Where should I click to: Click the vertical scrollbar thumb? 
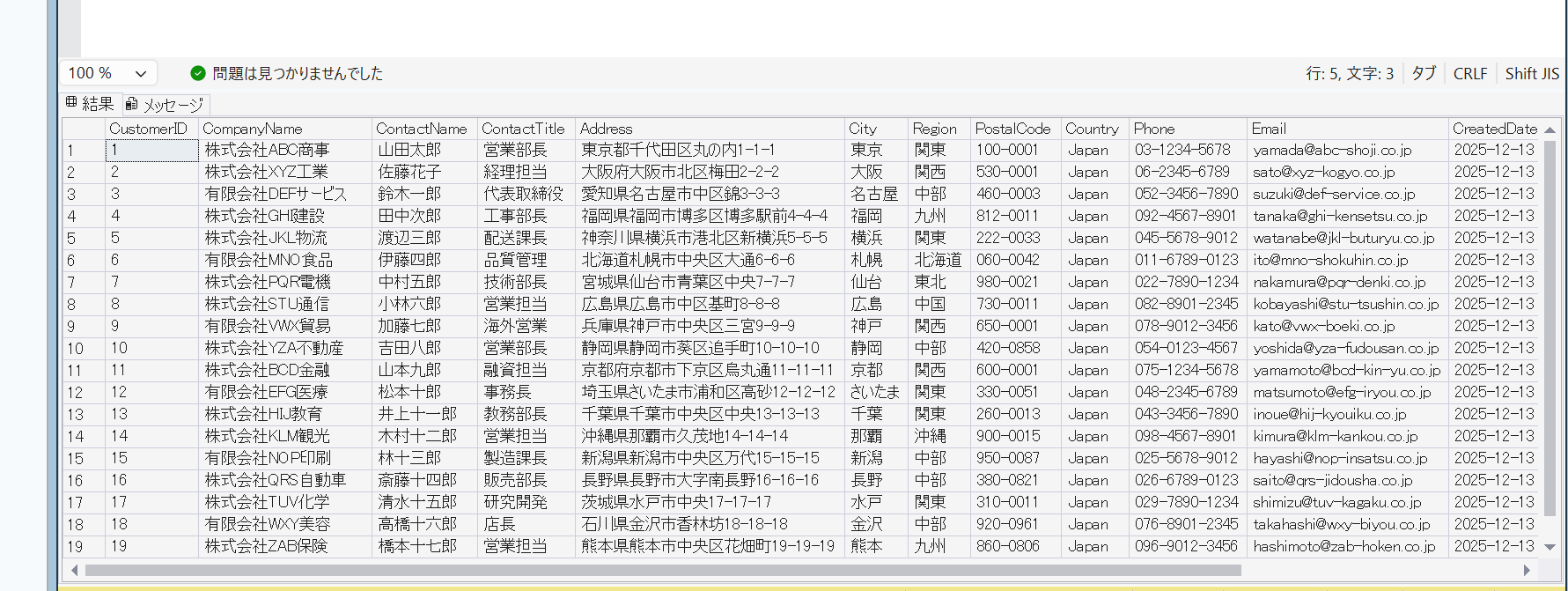coord(1550,328)
